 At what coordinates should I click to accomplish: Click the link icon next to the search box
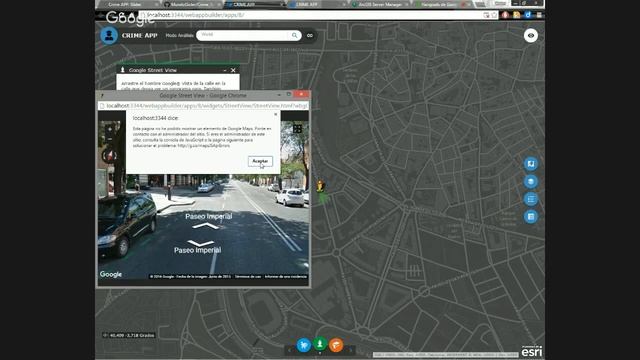[x=310, y=36]
